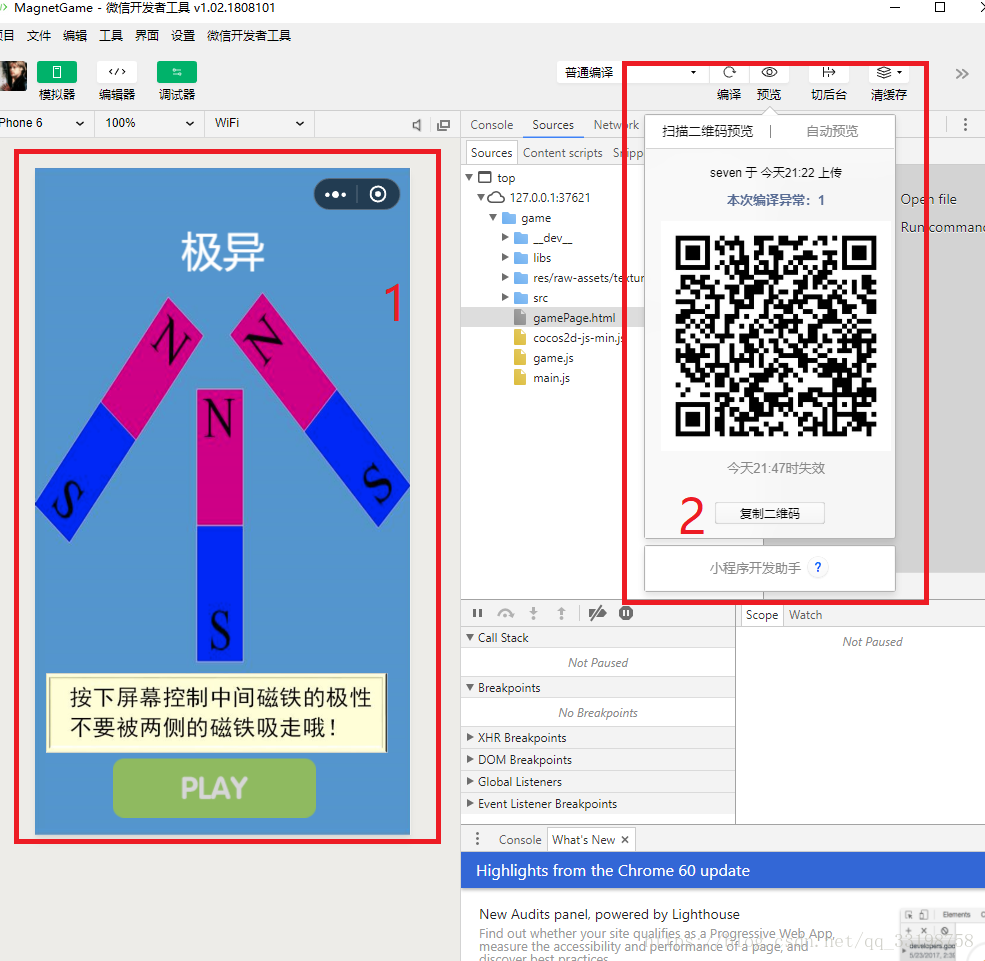Click the step out icon
The height and width of the screenshot is (961, 985).
[x=562, y=613]
